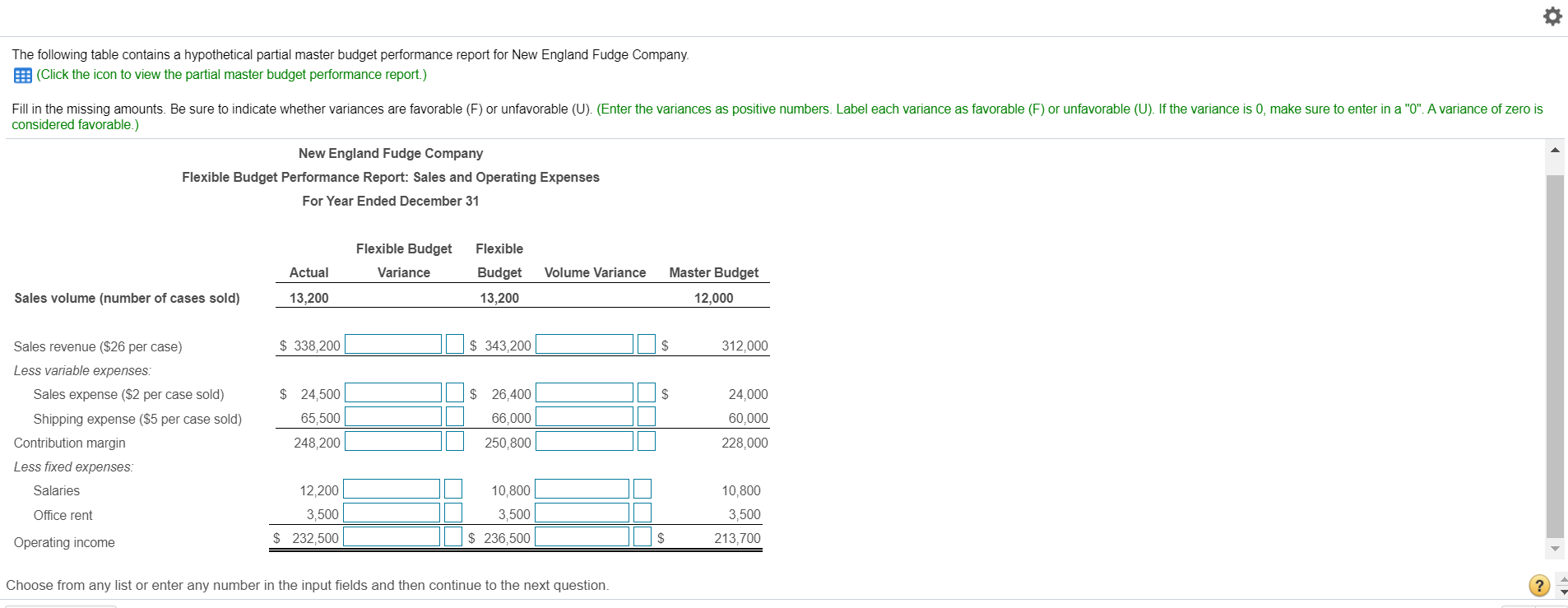Viewport: 1568px width, 608px height.
Task: Click the Office rent row label
Action: (63, 515)
